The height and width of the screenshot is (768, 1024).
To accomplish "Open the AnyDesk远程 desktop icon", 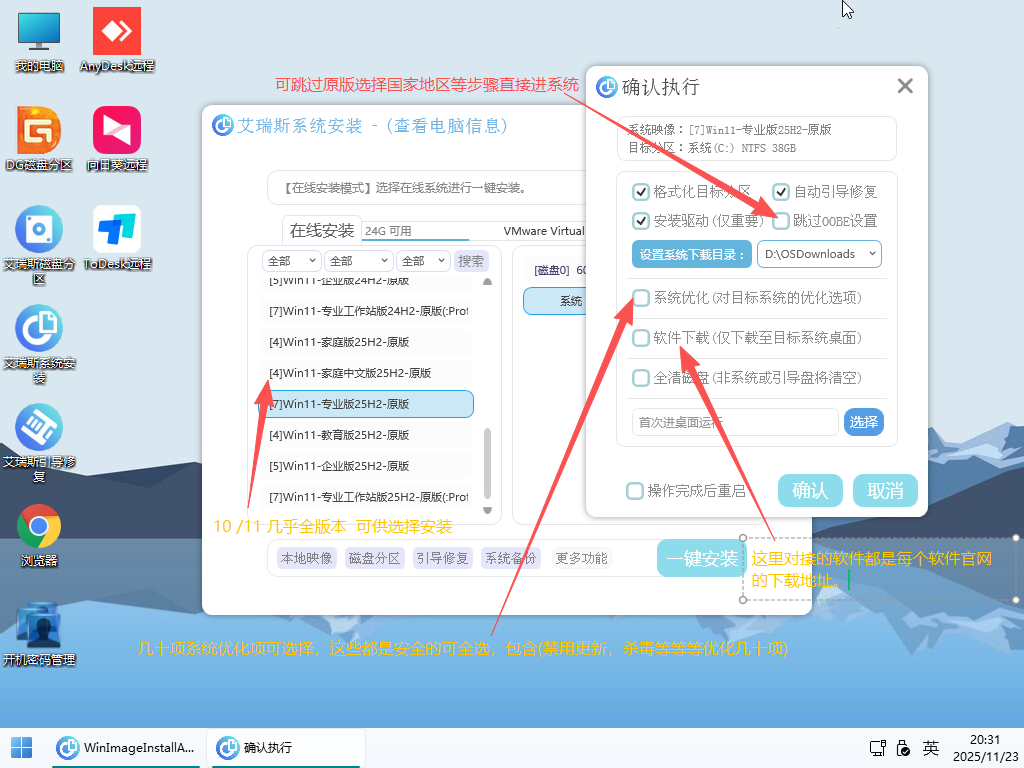I will [x=117, y=32].
